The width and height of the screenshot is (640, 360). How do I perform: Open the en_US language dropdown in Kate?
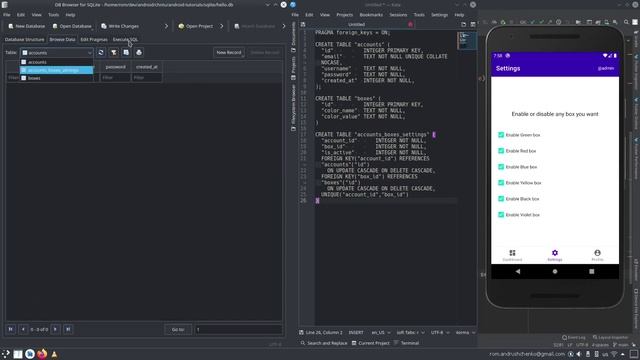[380, 333]
